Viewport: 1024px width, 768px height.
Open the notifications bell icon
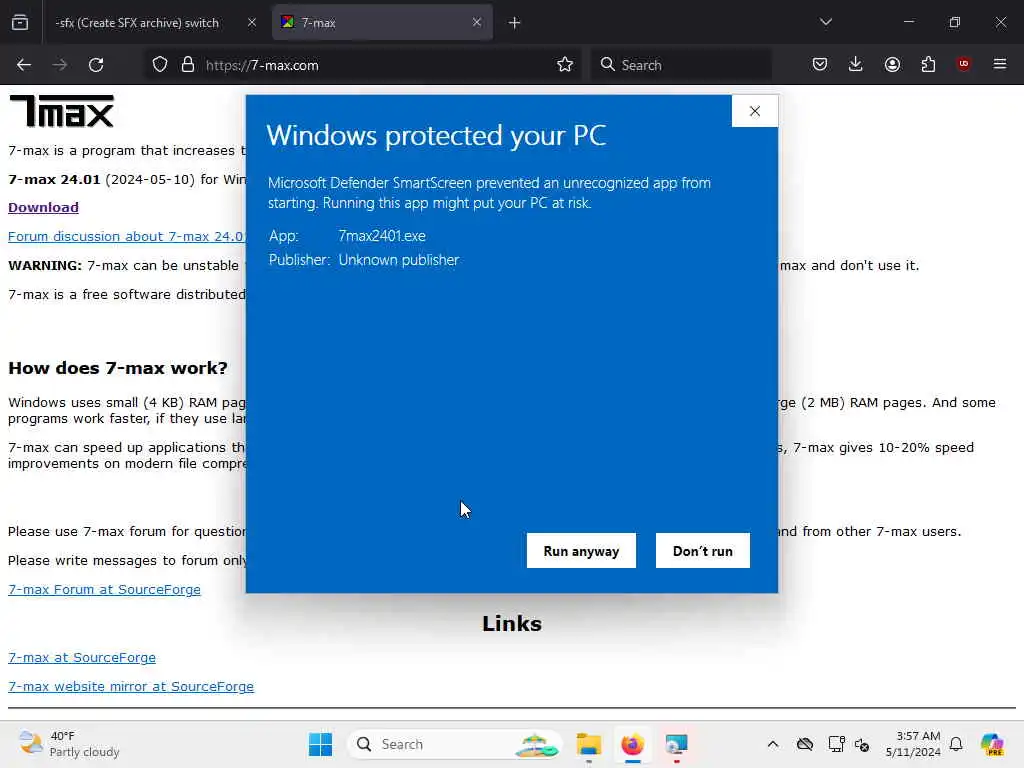point(956,744)
